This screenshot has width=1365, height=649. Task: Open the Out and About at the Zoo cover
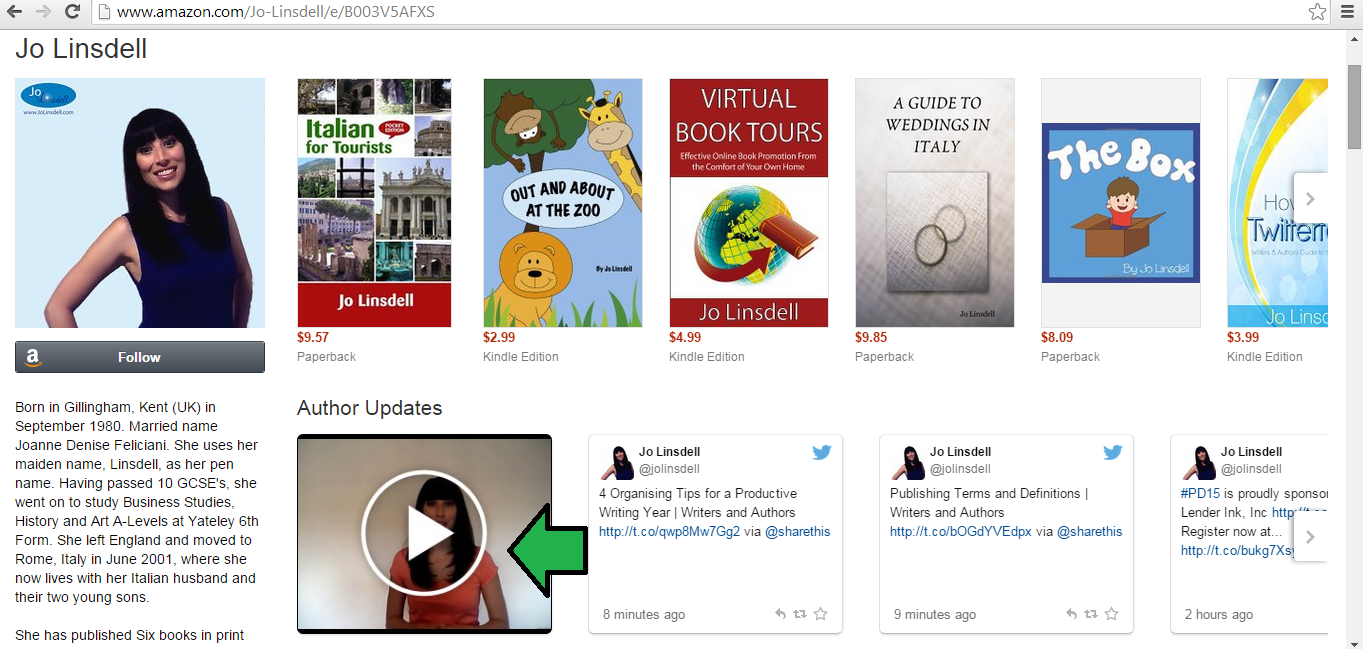(563, 203)
